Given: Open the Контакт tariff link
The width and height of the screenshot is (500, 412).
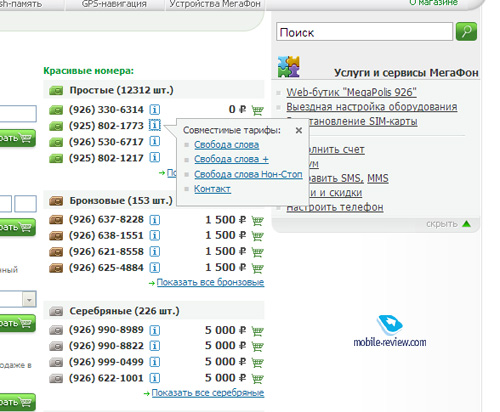Looking at the screenshot, I should point(212,189).
